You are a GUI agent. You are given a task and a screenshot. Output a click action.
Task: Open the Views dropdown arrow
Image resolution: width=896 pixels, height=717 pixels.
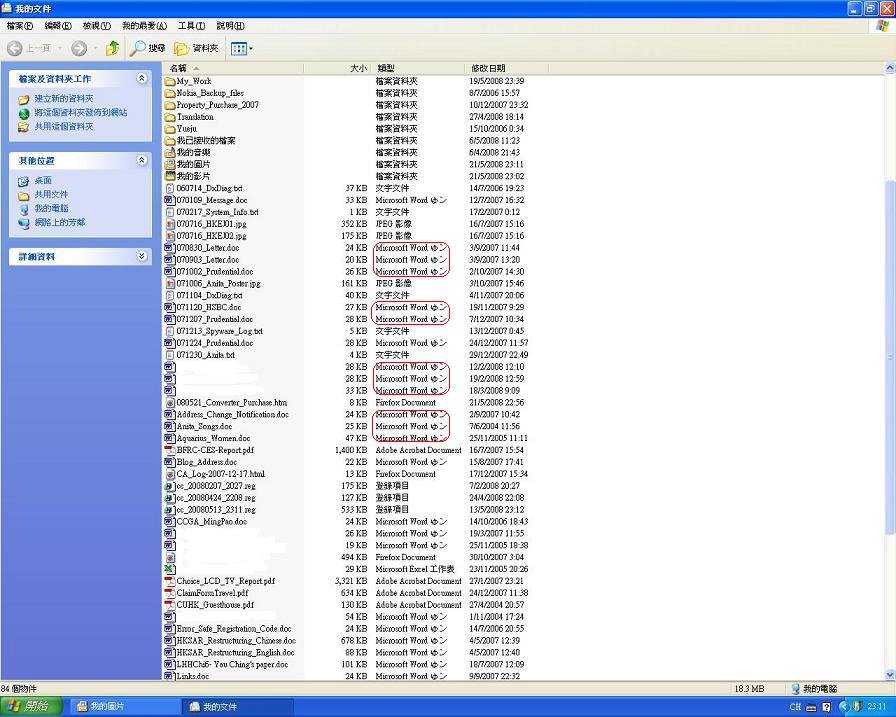251,49
